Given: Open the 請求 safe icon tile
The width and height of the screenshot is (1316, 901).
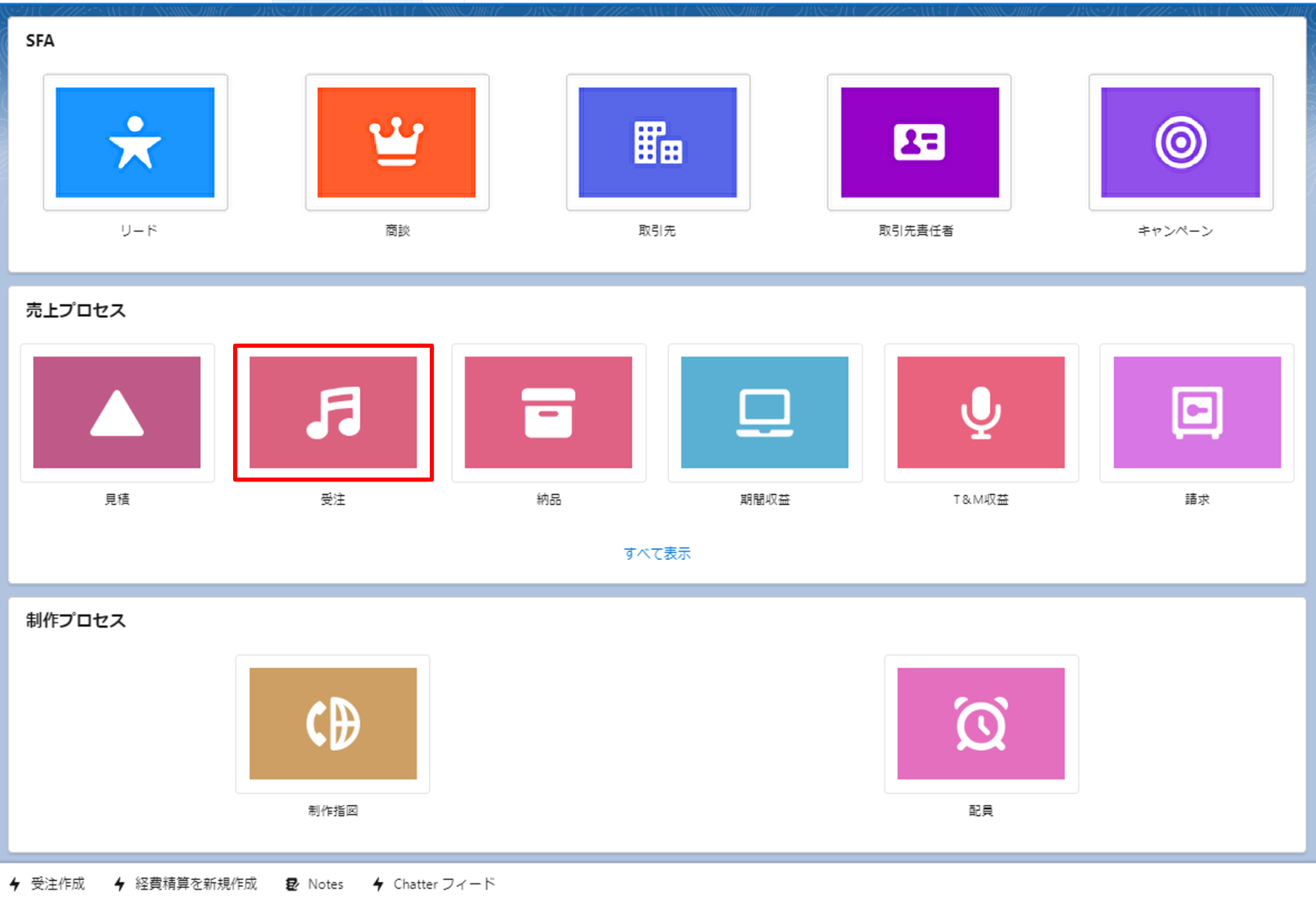Looking at the screenshot, I should 1197,412.
